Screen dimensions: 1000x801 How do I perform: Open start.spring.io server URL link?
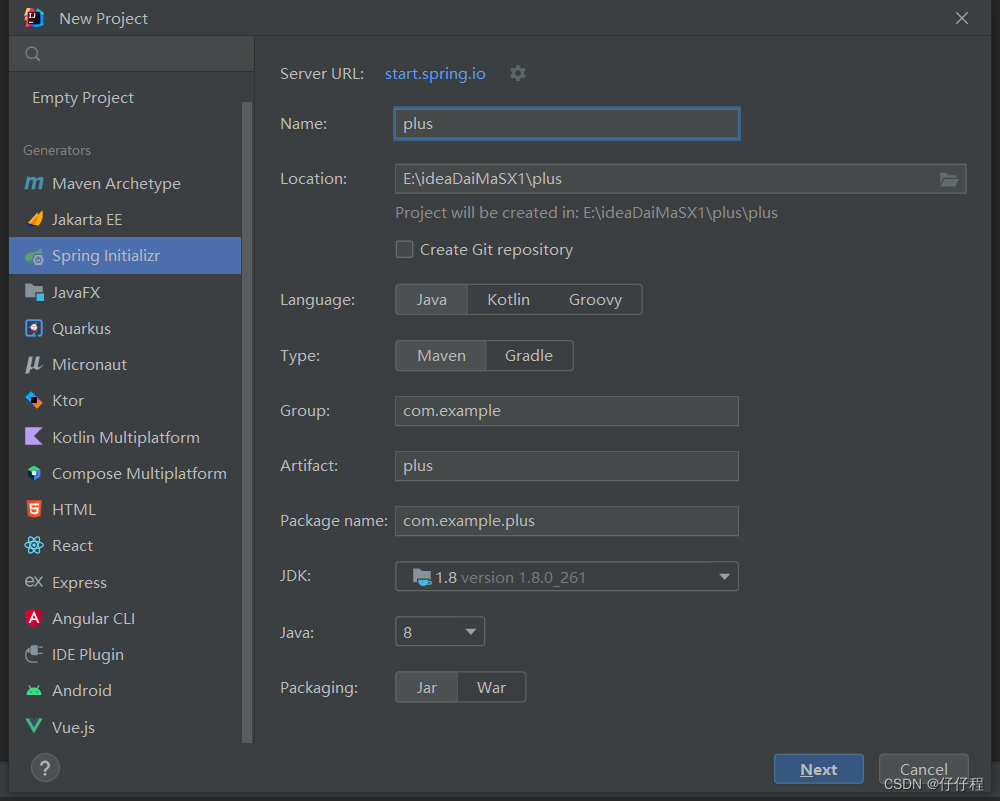click(435, 73)
